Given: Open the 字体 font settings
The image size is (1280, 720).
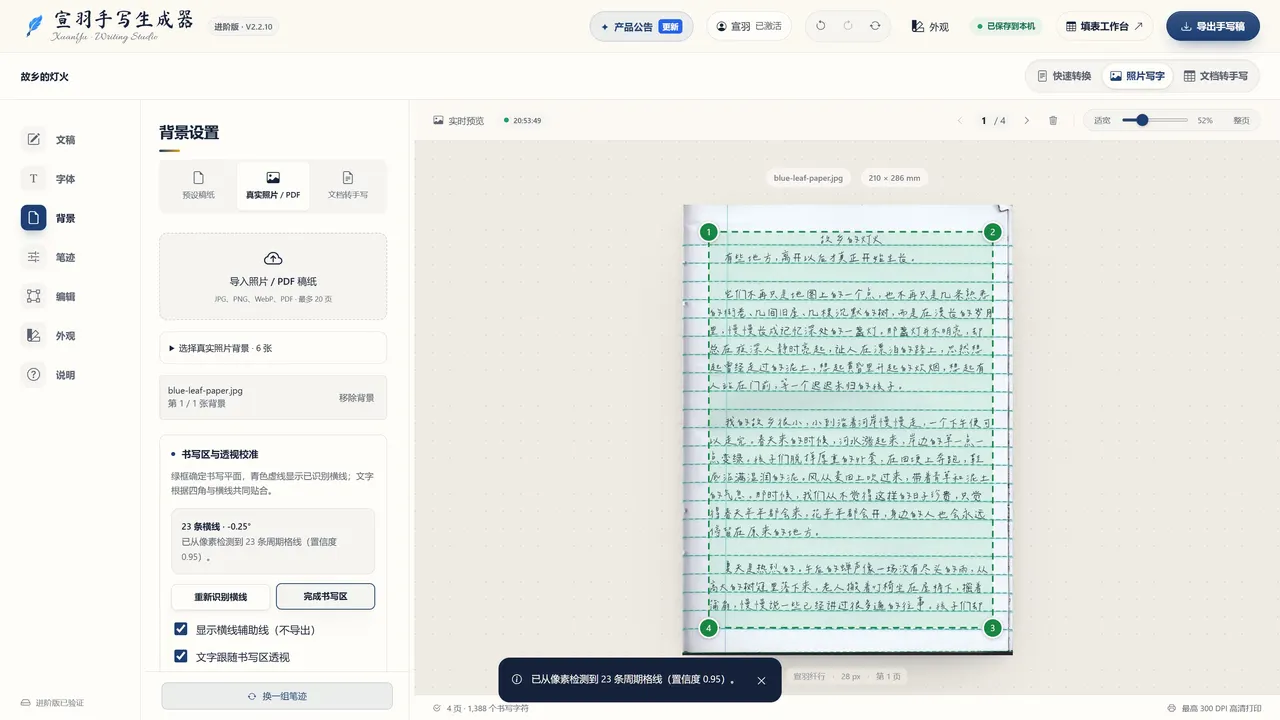Looking at the screenshot, I should click(49, 179).
